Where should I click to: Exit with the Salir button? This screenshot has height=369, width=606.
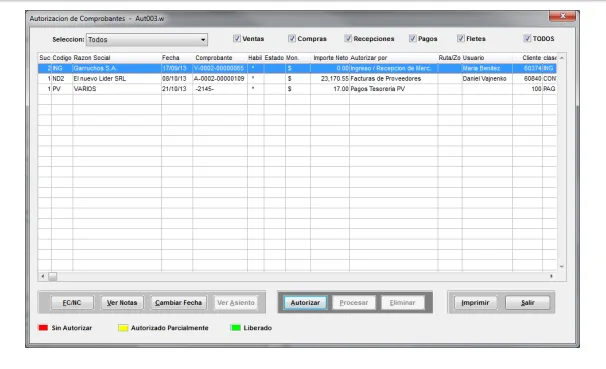pyautogui.click(x=528, y=303)
